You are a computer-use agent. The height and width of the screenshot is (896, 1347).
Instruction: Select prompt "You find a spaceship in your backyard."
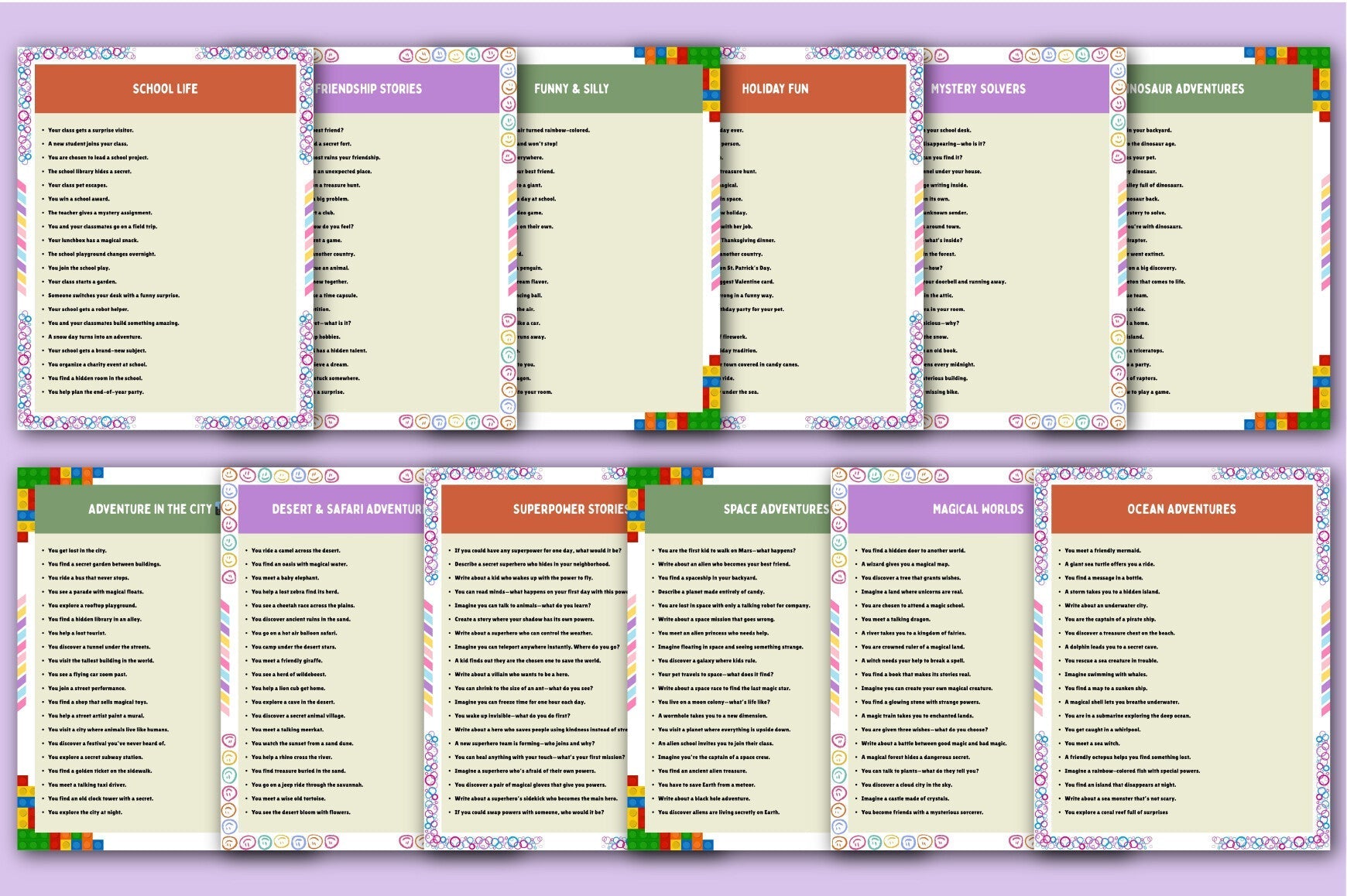point(708,578)
